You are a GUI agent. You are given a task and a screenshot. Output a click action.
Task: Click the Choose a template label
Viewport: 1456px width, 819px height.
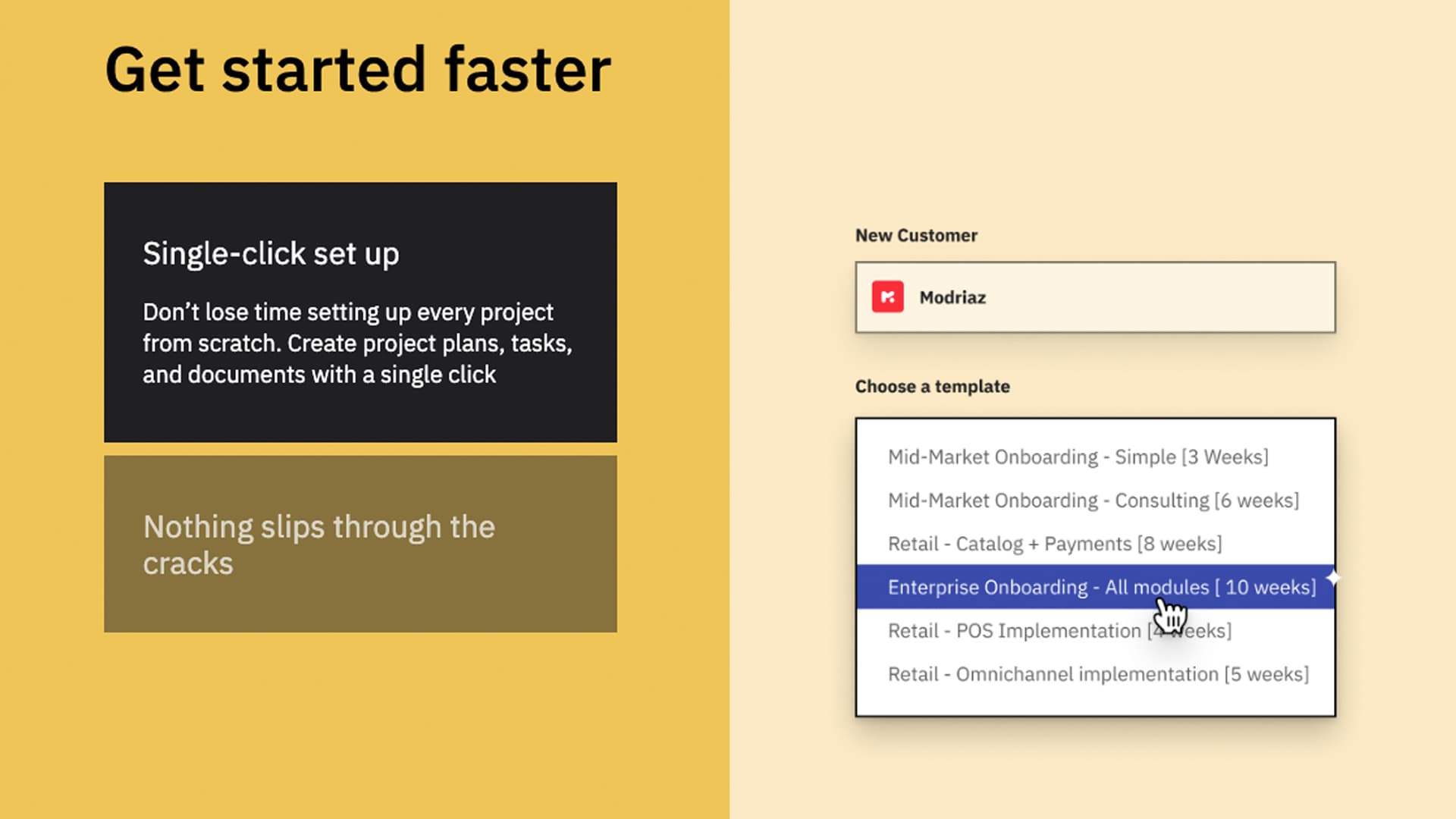[x=932, y=387]
